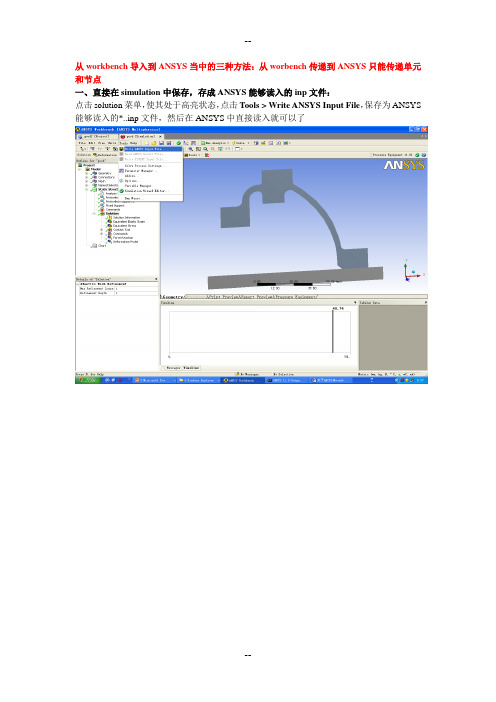This screenshot has height=702, width=496.
Task: Click the New document toolbar icon
Action: click(x=146, y=143)
